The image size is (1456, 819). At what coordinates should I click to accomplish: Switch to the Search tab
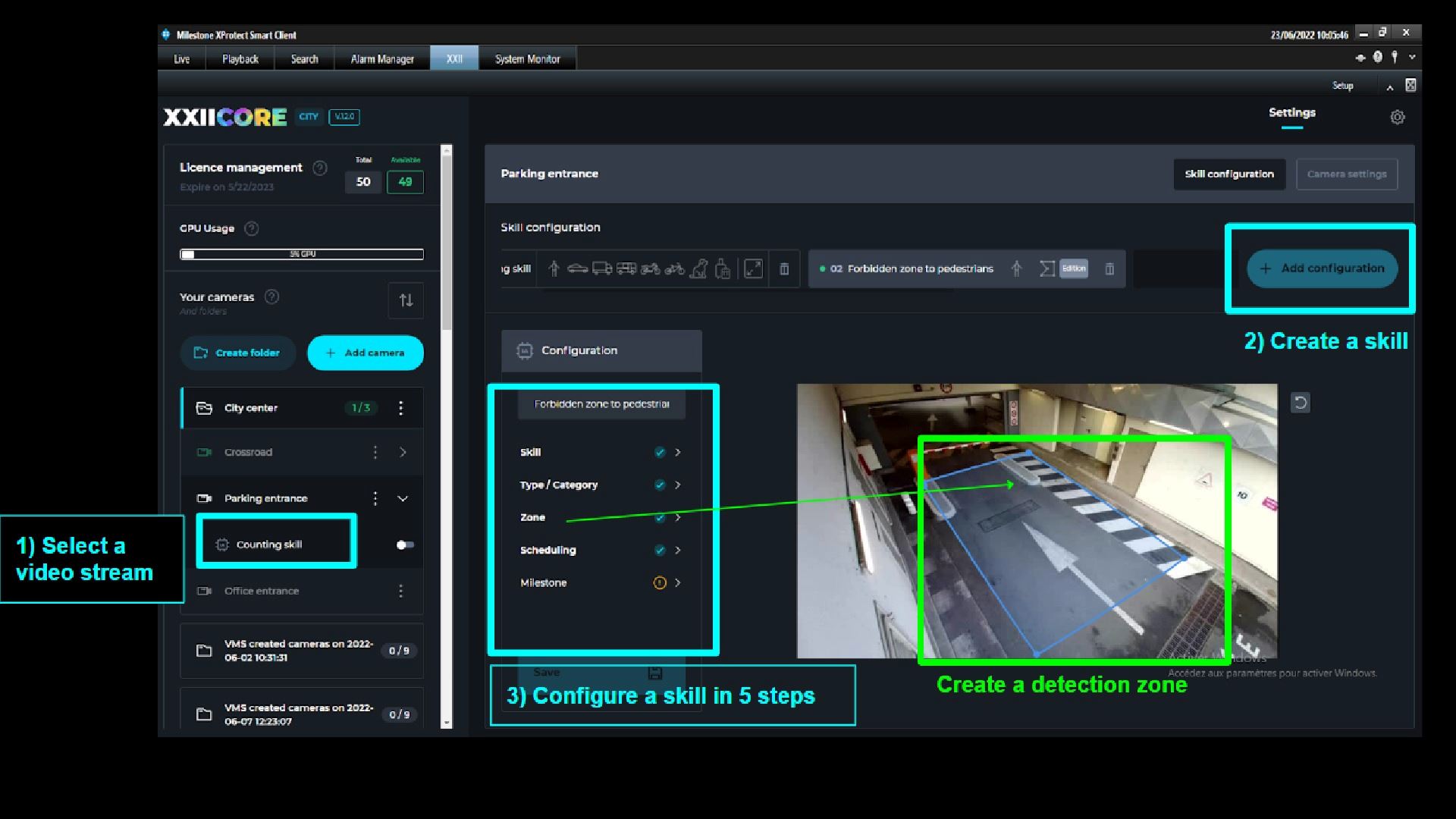305,58
